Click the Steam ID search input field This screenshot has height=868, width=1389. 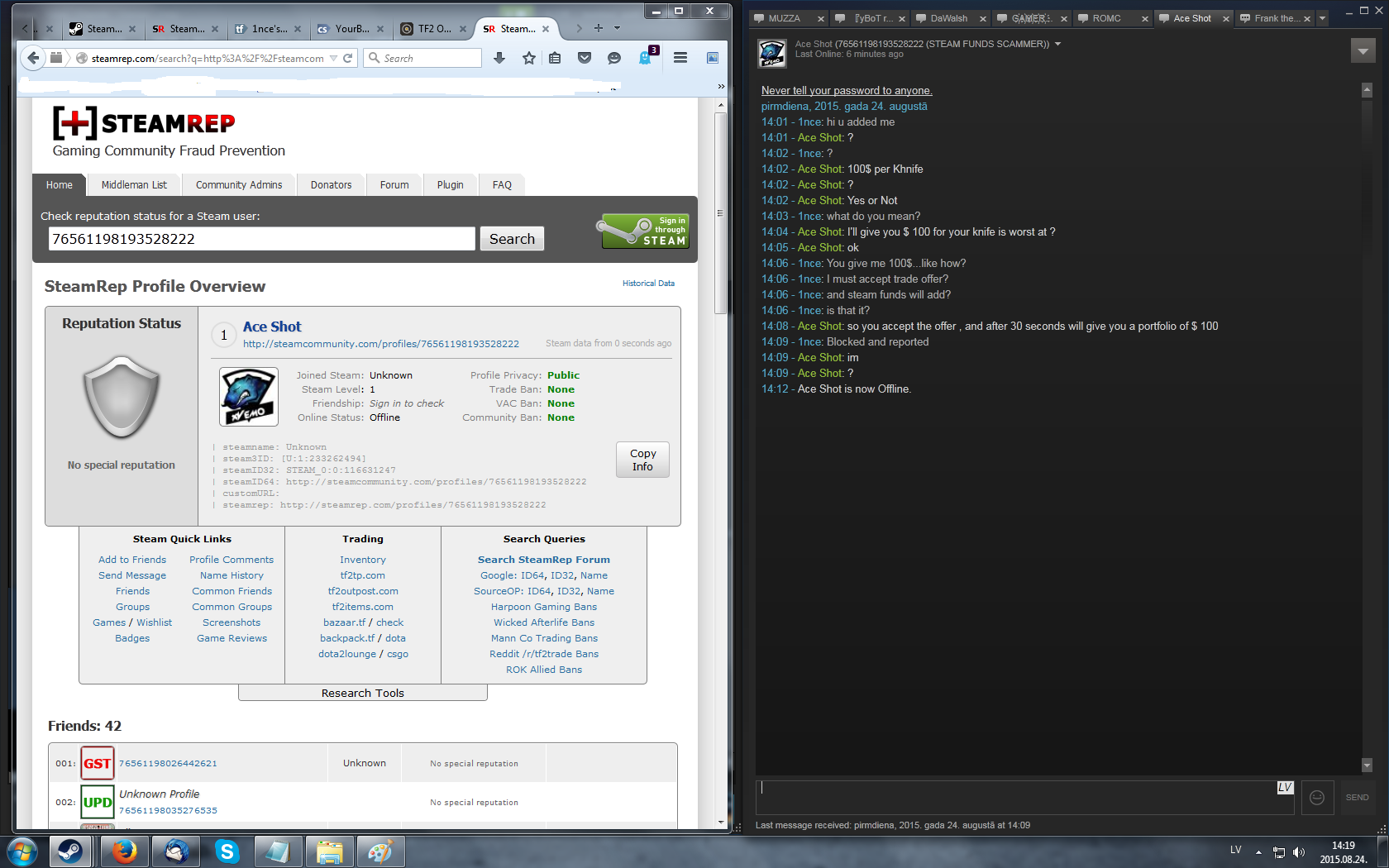point(261,239)
